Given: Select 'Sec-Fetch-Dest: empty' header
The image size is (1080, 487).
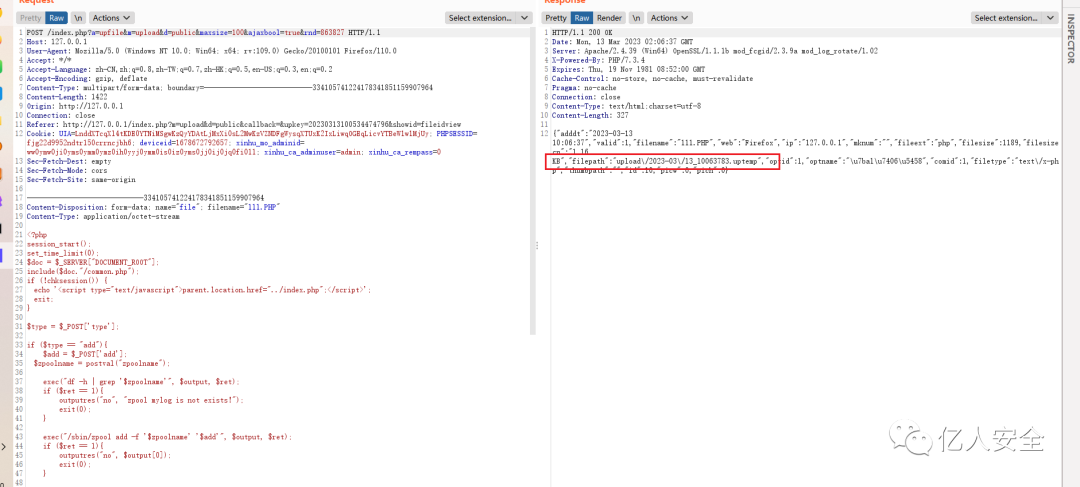Looking at the screenshot, I should 69,161.
